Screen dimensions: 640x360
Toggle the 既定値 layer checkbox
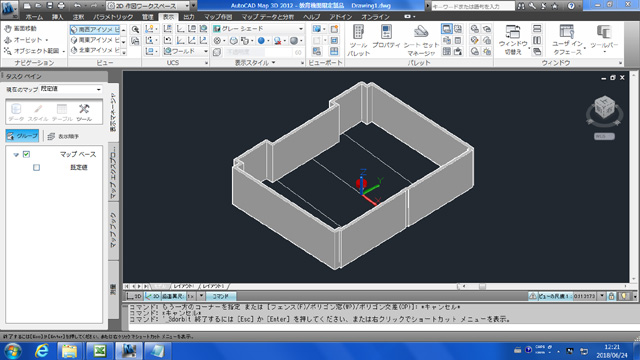(36, 167)
